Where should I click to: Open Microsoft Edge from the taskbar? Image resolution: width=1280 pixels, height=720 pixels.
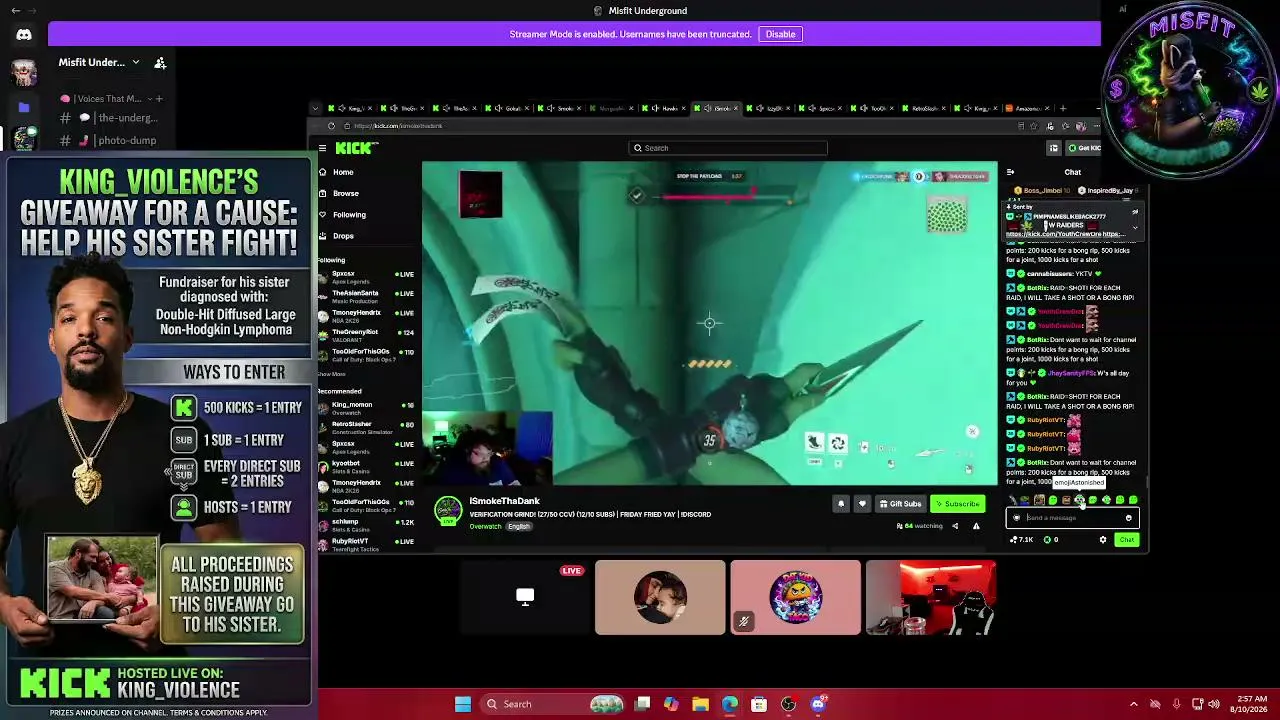[x=730, y=704]
